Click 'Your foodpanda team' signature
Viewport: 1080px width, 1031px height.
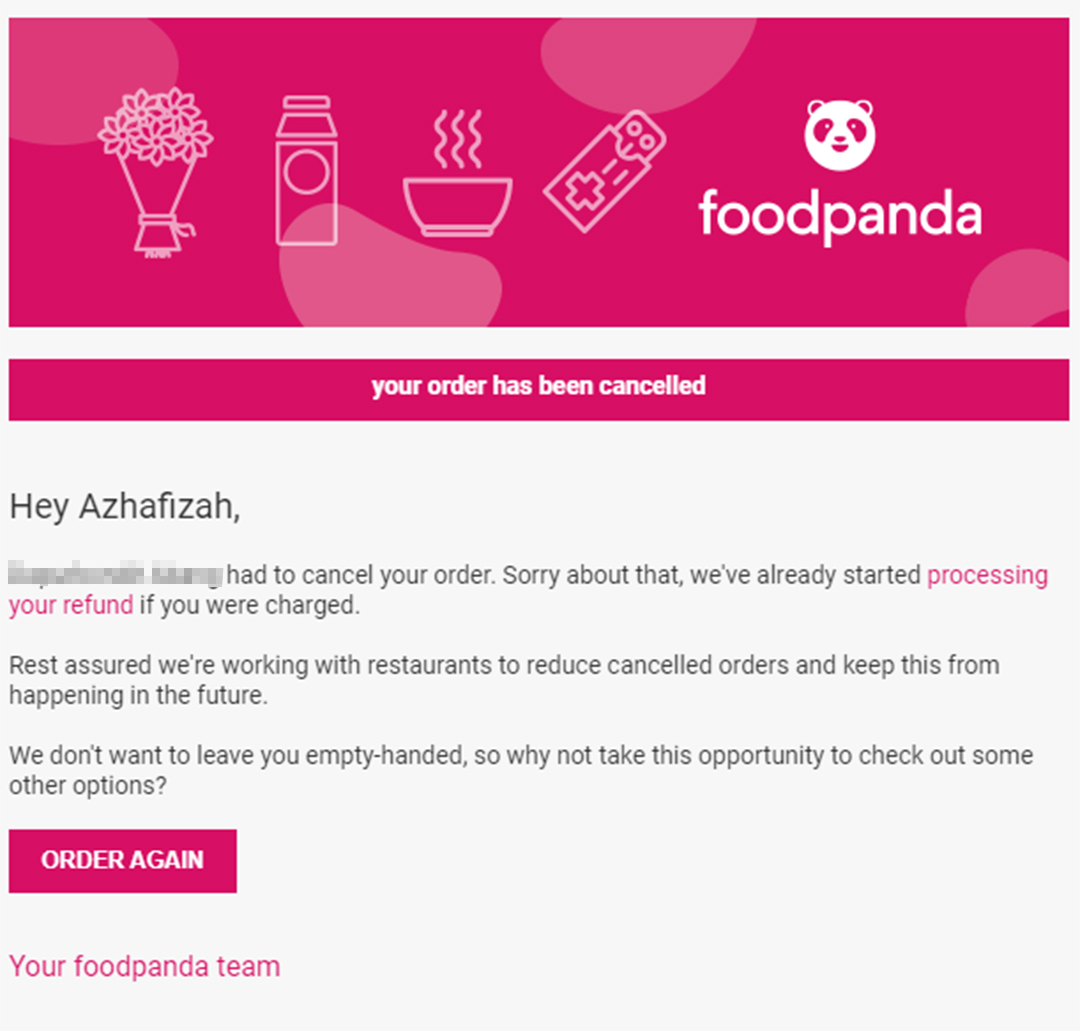[145, 966]
